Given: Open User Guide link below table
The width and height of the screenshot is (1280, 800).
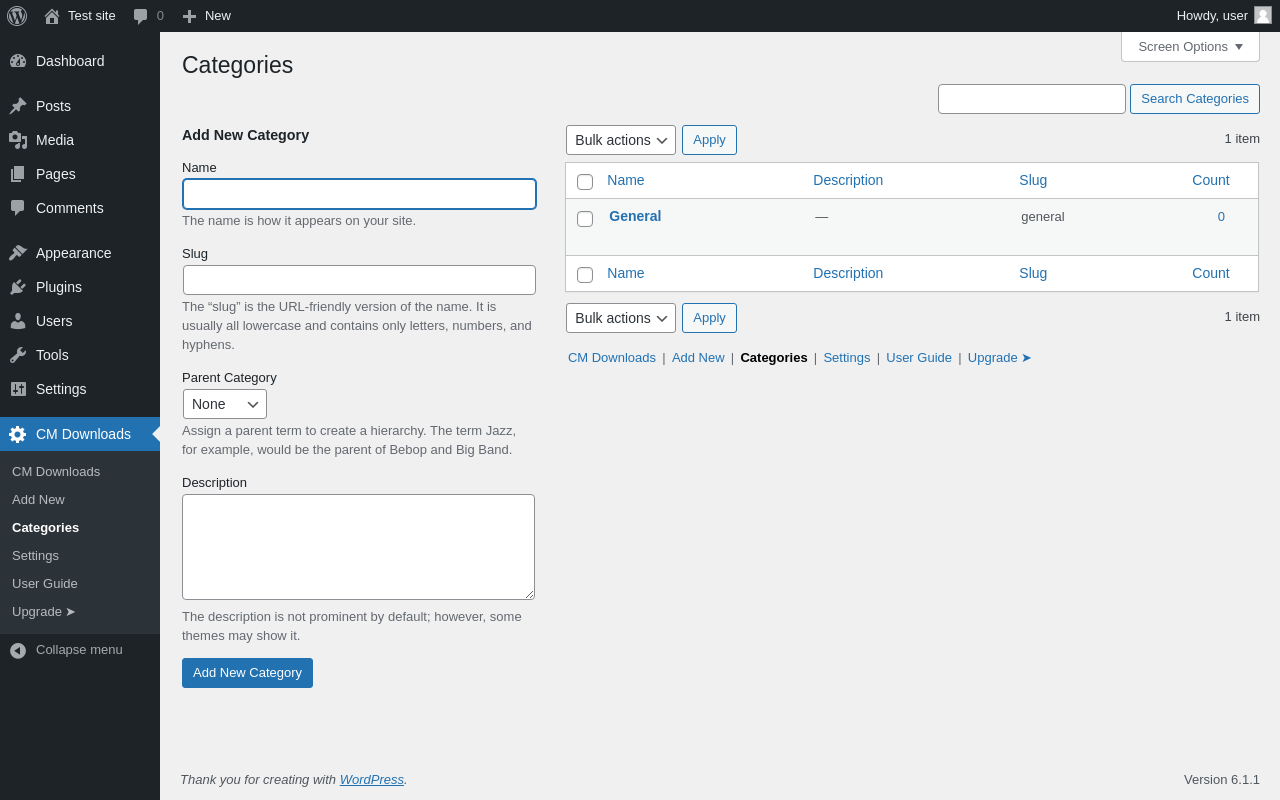Looking at the screenshot, I should [x=919, y=357].
